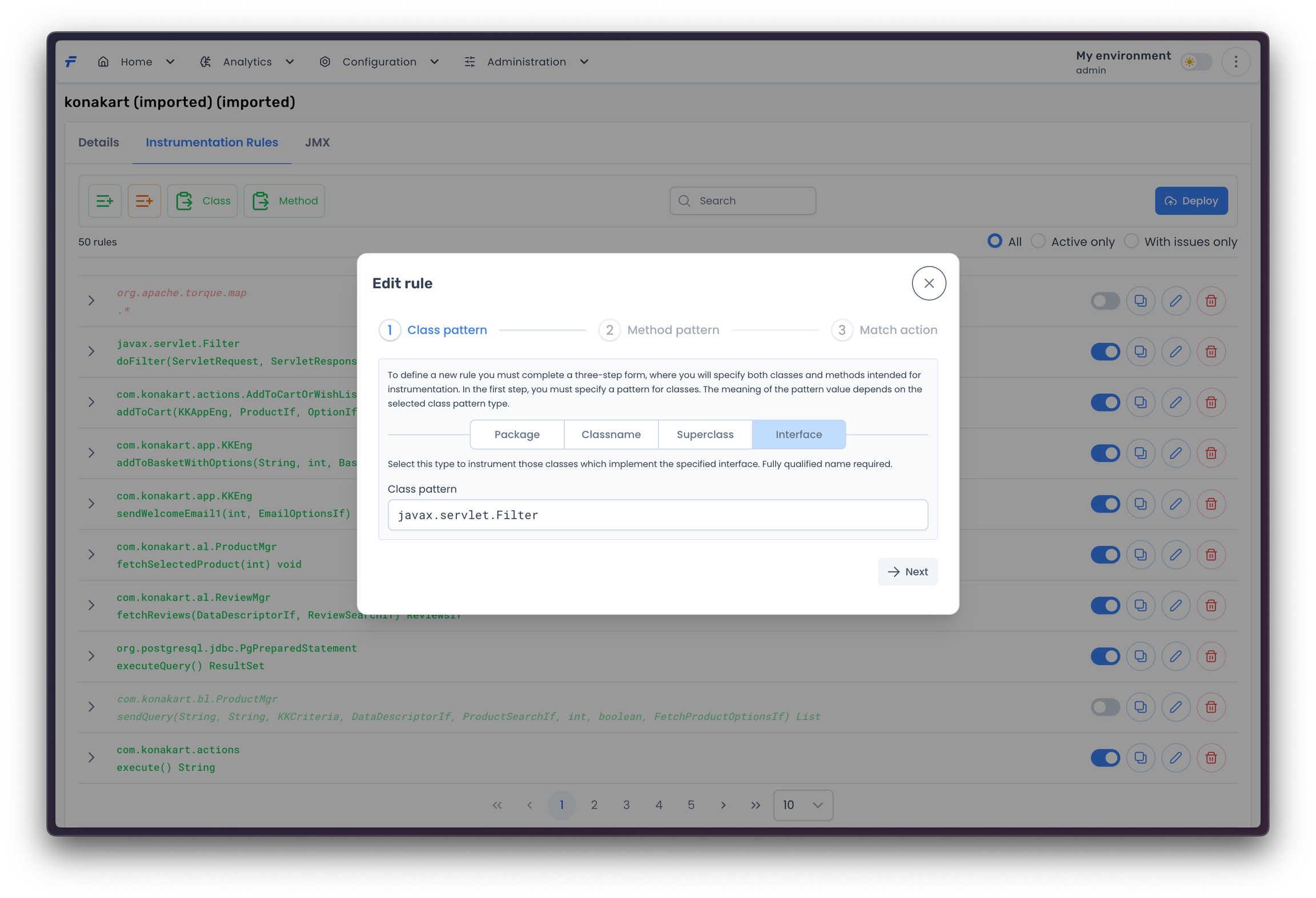Toggle the dark mode theme switch
Image resolution: width=1316 pixels, height=898 pixels.
[1196, 62]
